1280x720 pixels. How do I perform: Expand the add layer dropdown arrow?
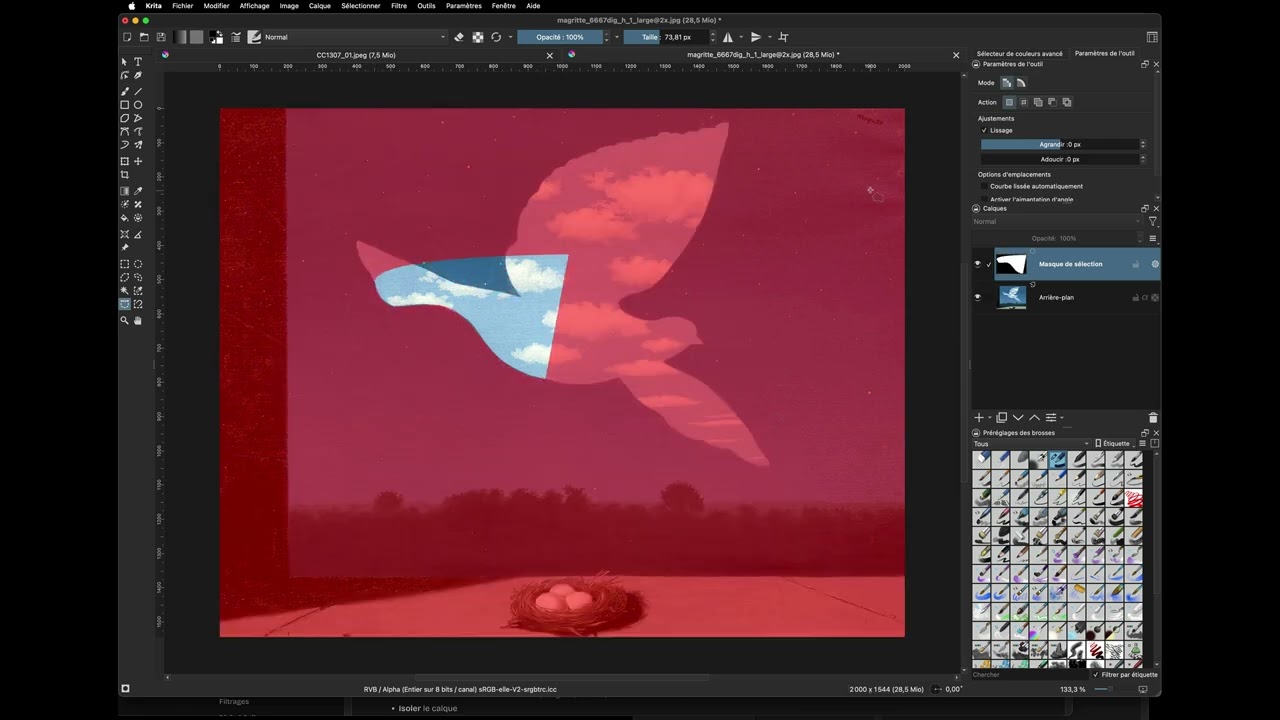click(x=990, y=418)
